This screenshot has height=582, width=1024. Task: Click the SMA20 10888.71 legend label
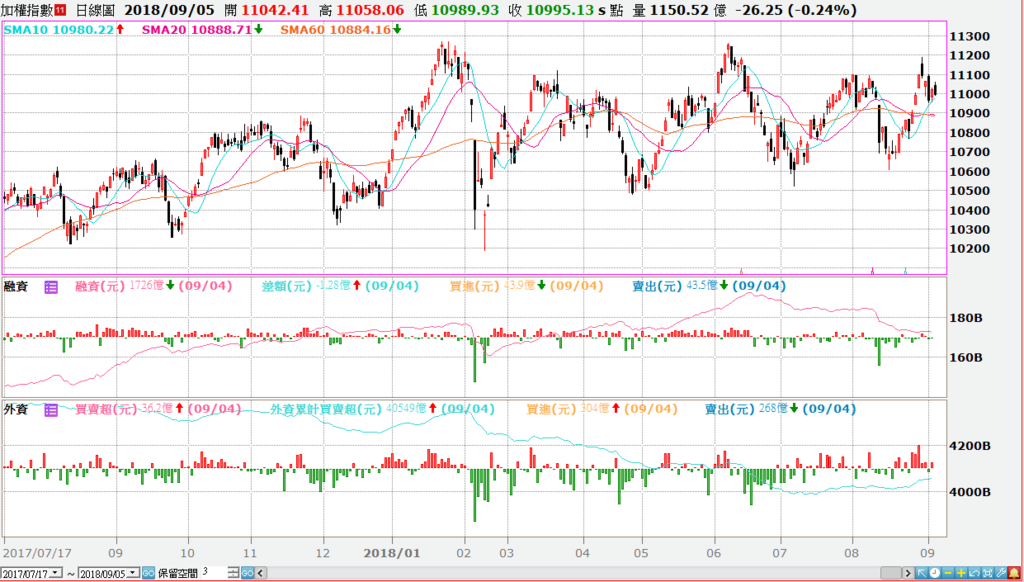pos(196,29)
